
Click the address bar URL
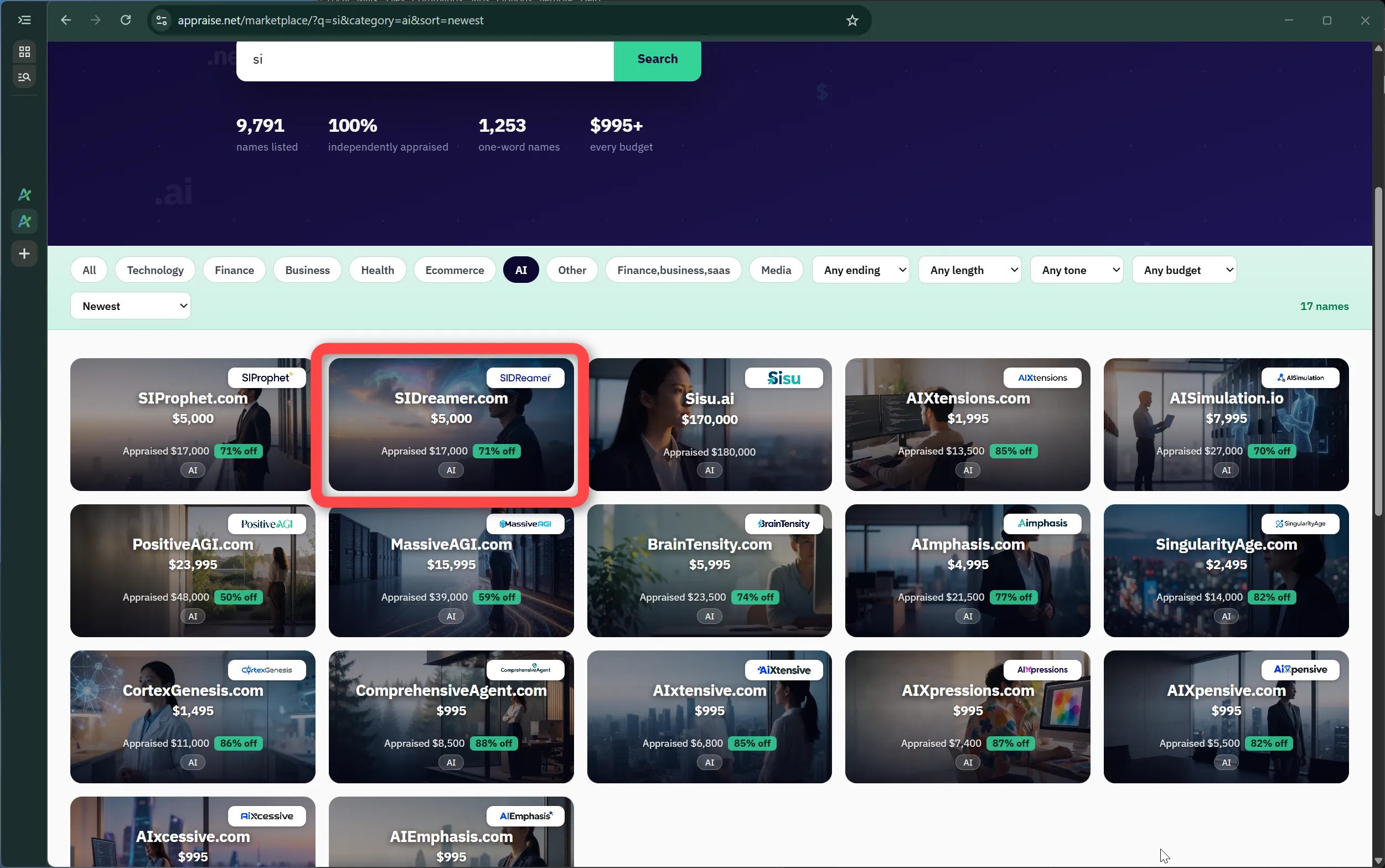[330, 20]
